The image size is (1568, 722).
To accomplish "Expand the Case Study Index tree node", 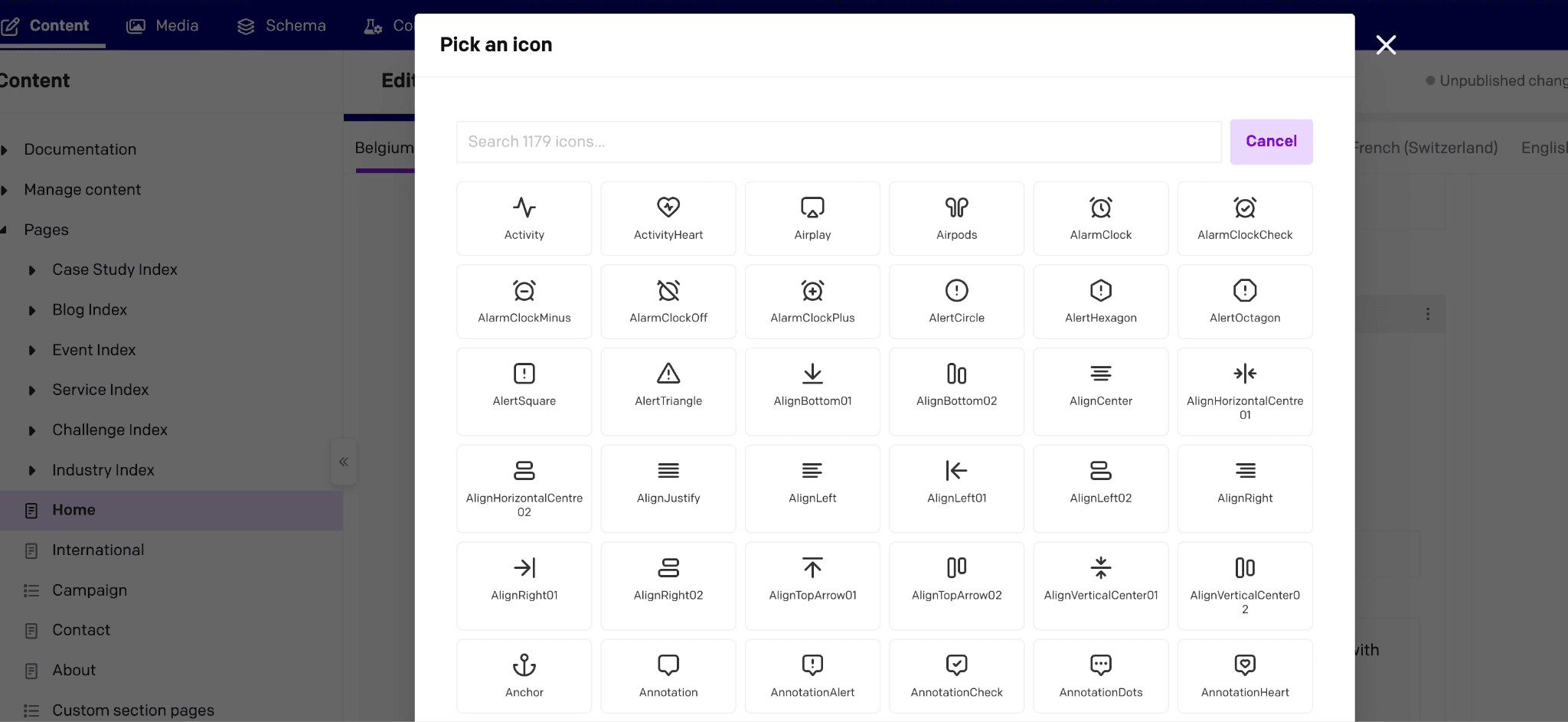I will [32, 270].
